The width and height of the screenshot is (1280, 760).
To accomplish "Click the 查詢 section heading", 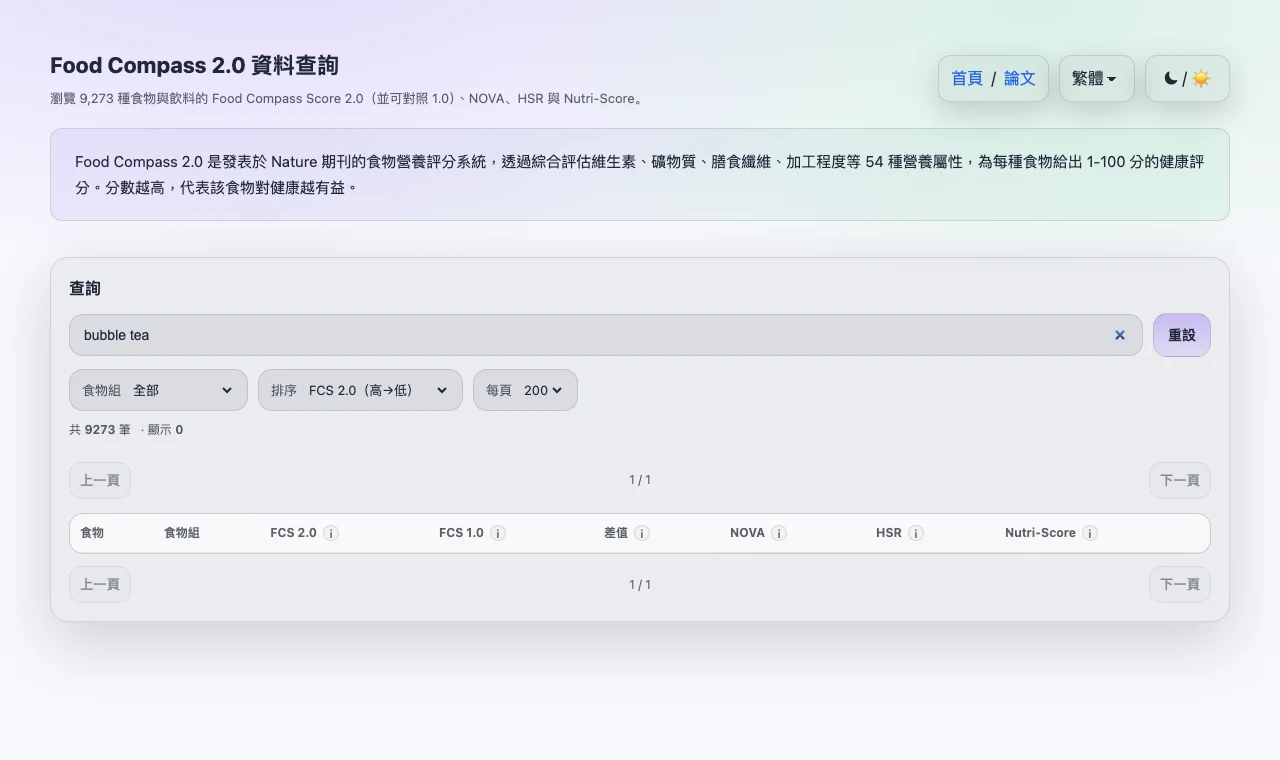I will [x=85, y=288].
